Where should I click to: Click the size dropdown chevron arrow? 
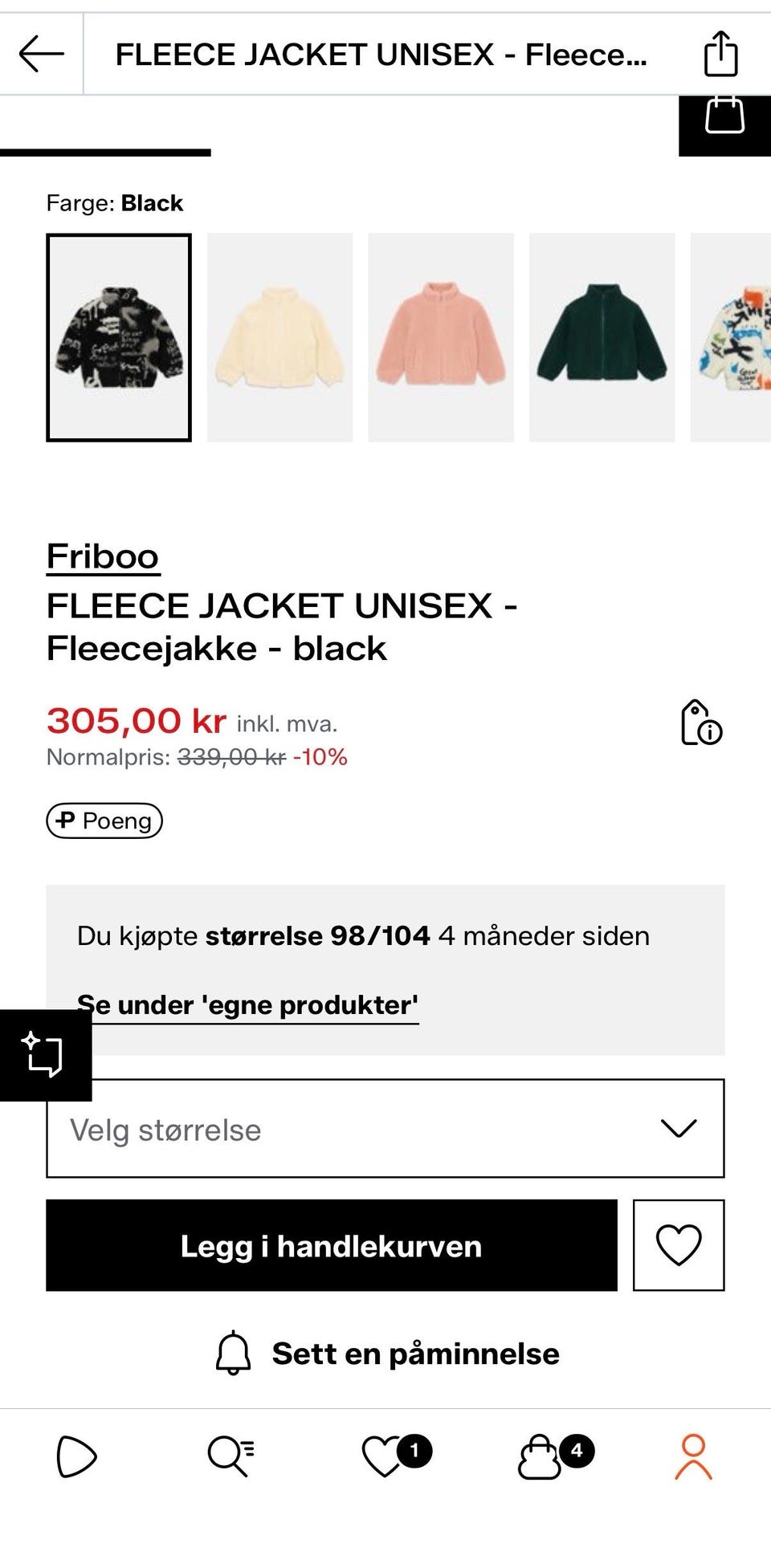[x=679, y=1129]
